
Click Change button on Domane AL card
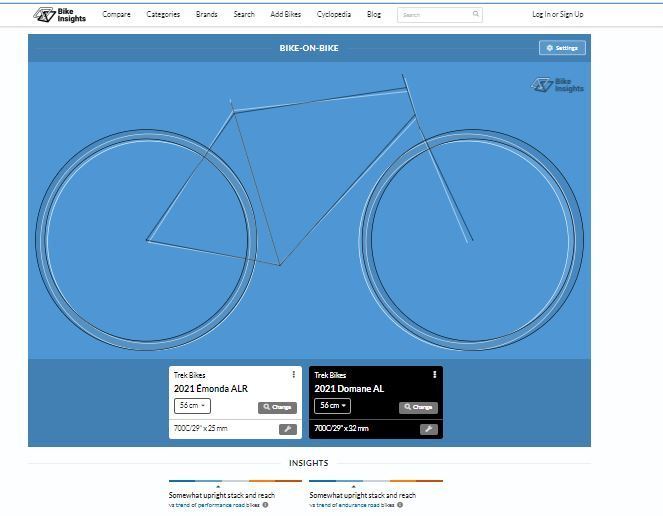[x=418, y=408]
